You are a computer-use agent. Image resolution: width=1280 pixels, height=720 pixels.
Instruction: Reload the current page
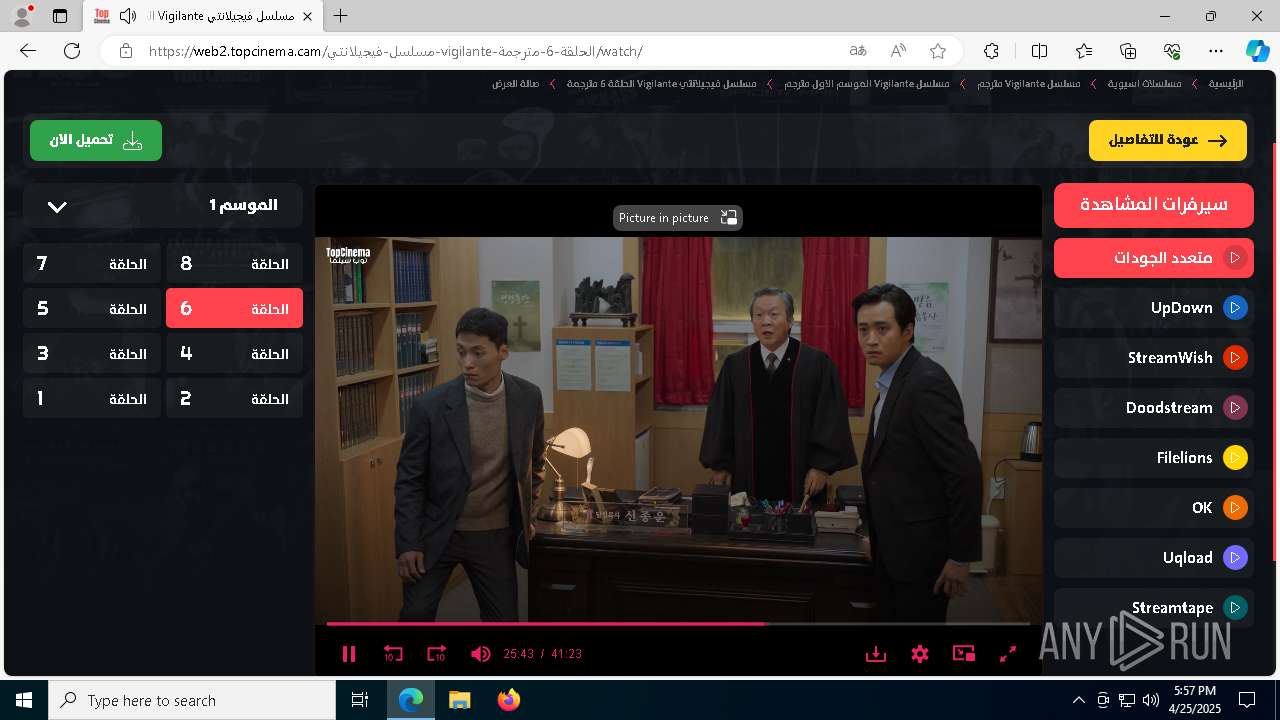pos(72,51)
